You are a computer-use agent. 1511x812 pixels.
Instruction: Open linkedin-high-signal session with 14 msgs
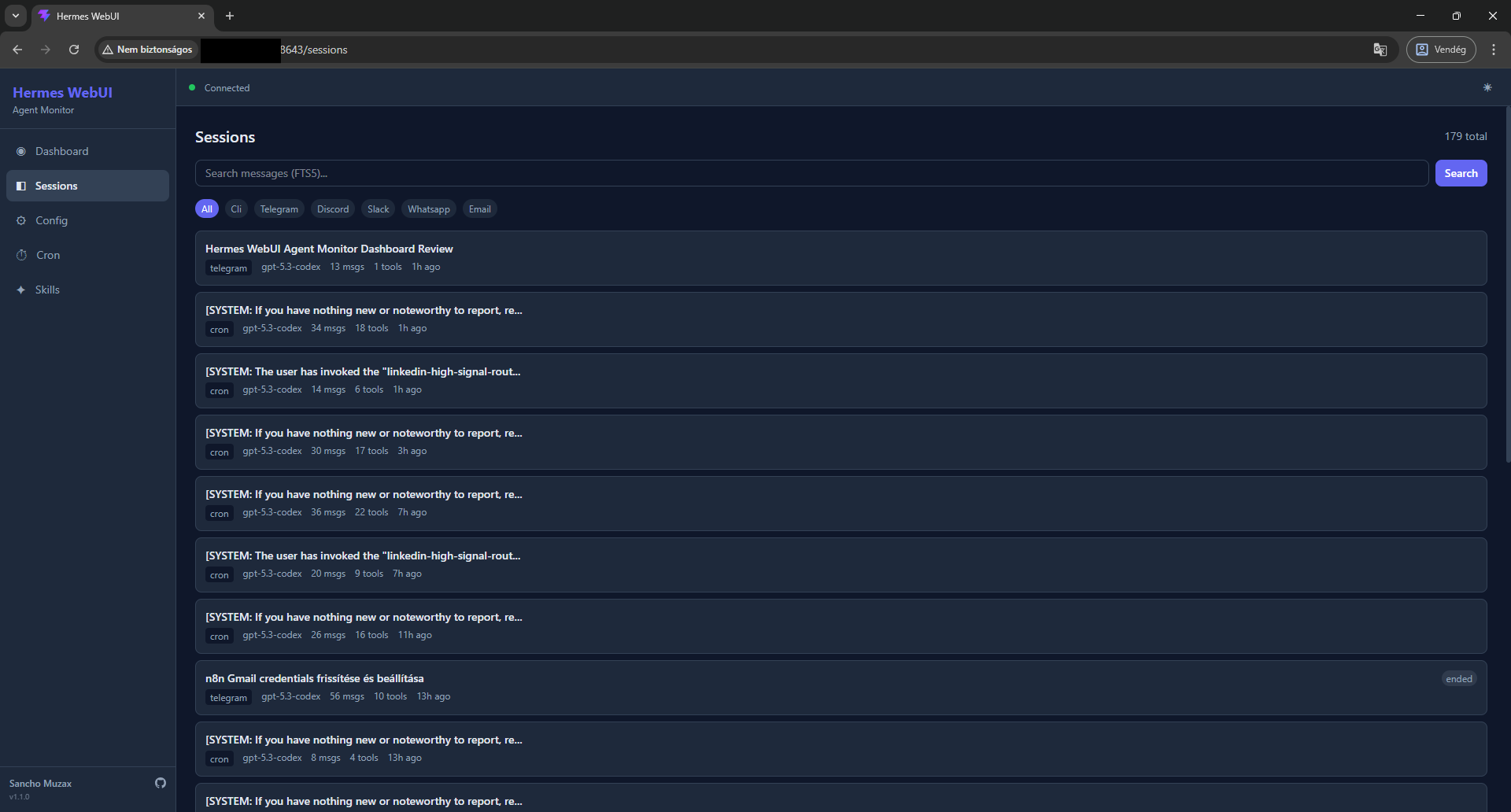[840, 381]
